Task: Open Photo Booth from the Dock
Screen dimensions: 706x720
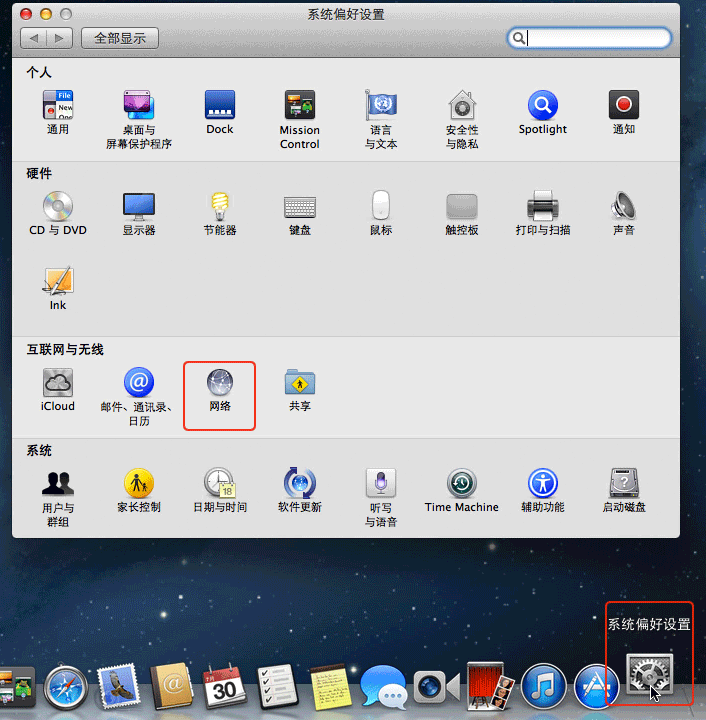Action: pos(490,686)
